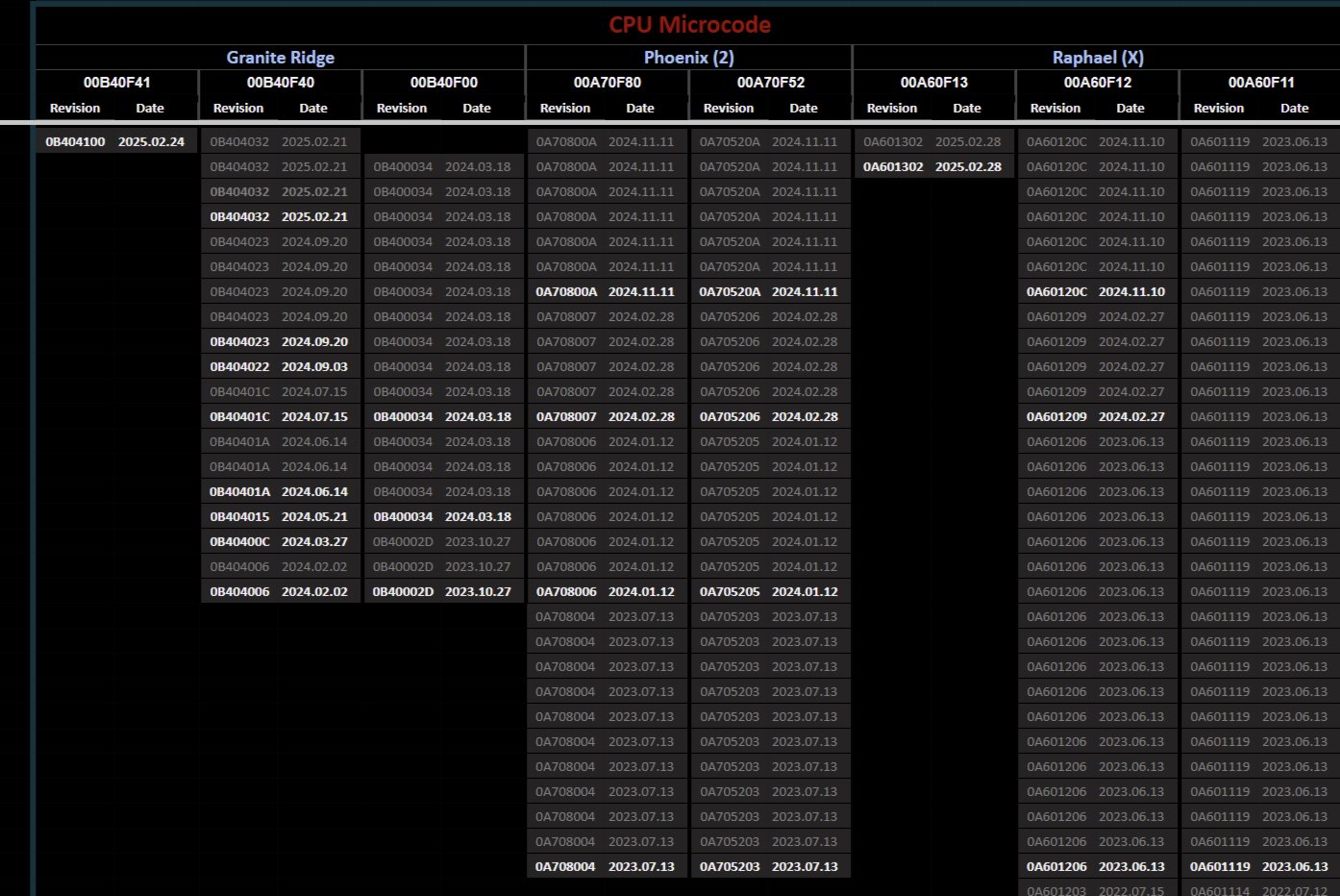The image size is (1340, 896).
Task: Click the 00B40F41 CPUID header
Action: 117,83
